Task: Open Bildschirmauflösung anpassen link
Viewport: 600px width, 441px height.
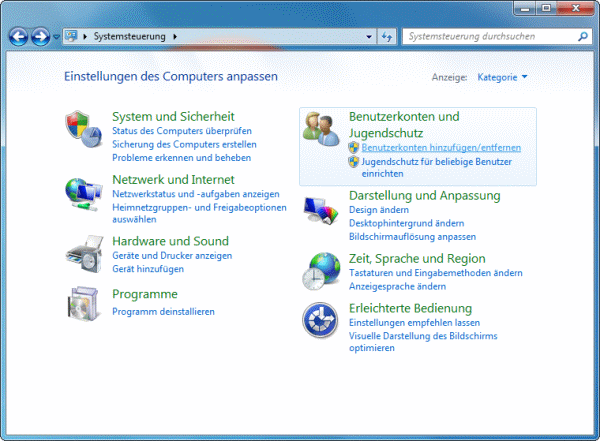Action: point(412,237)
